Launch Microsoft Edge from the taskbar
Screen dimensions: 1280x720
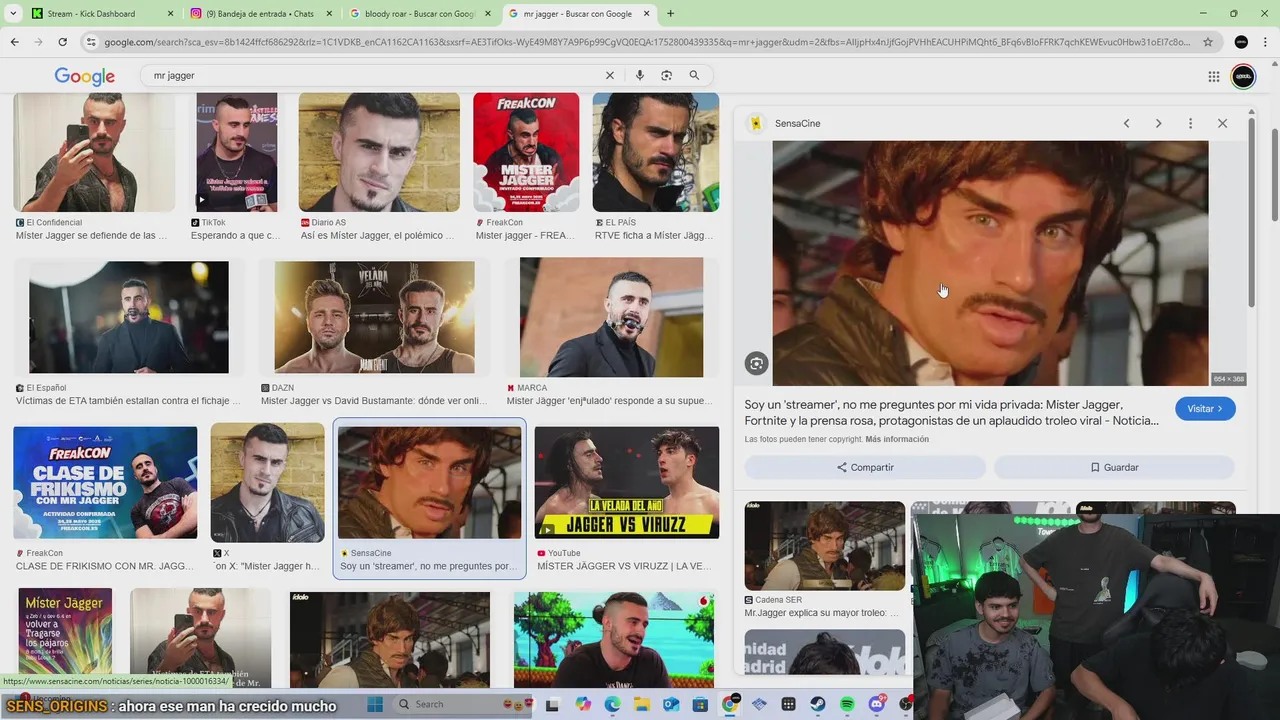[612, 705]
